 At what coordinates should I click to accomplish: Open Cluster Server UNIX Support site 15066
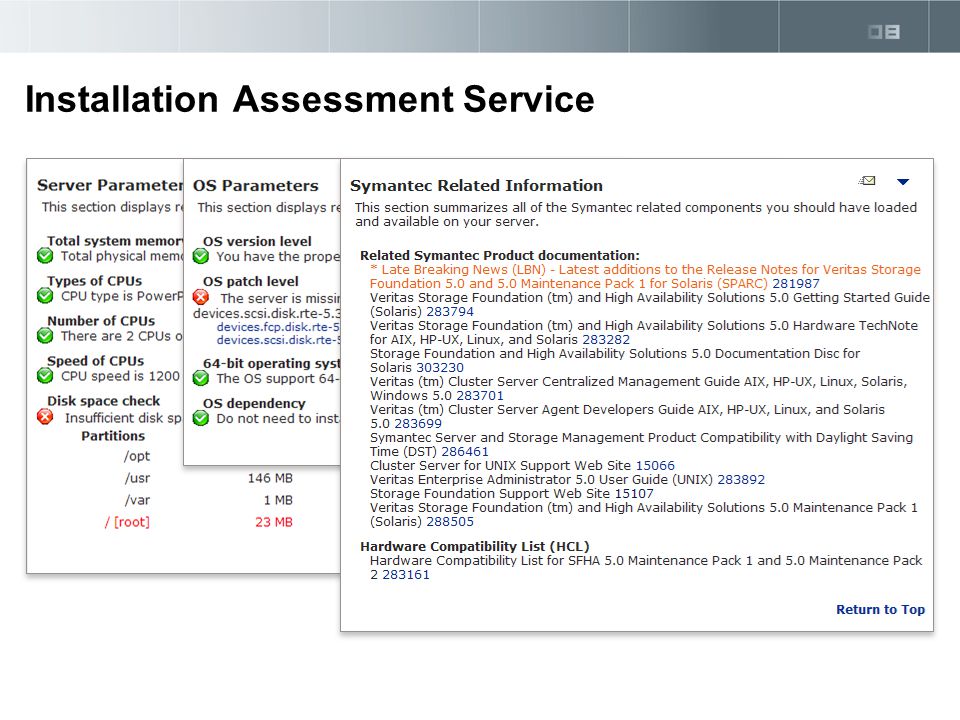655,465
